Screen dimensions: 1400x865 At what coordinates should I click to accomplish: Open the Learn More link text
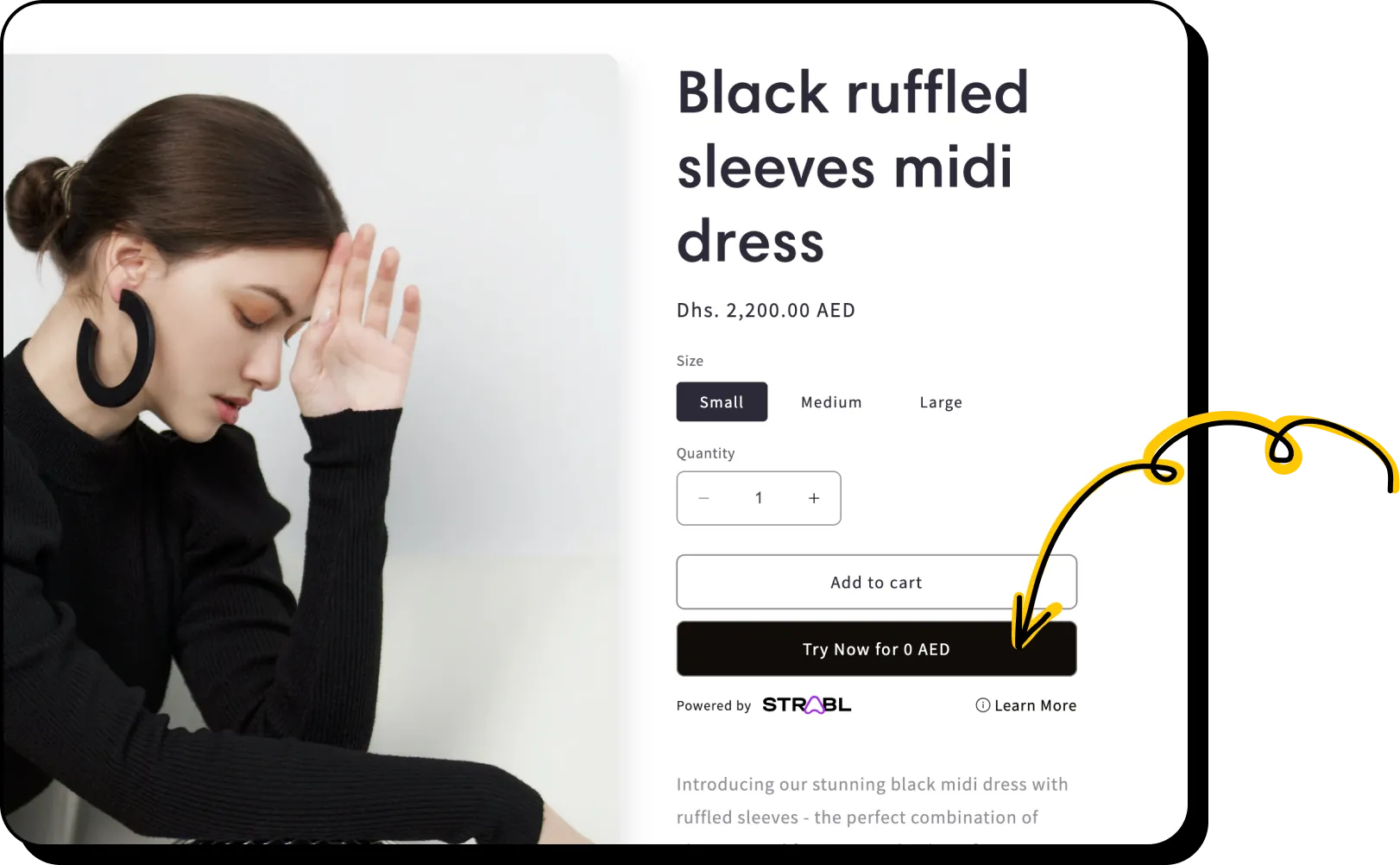tap(1035, 705)
